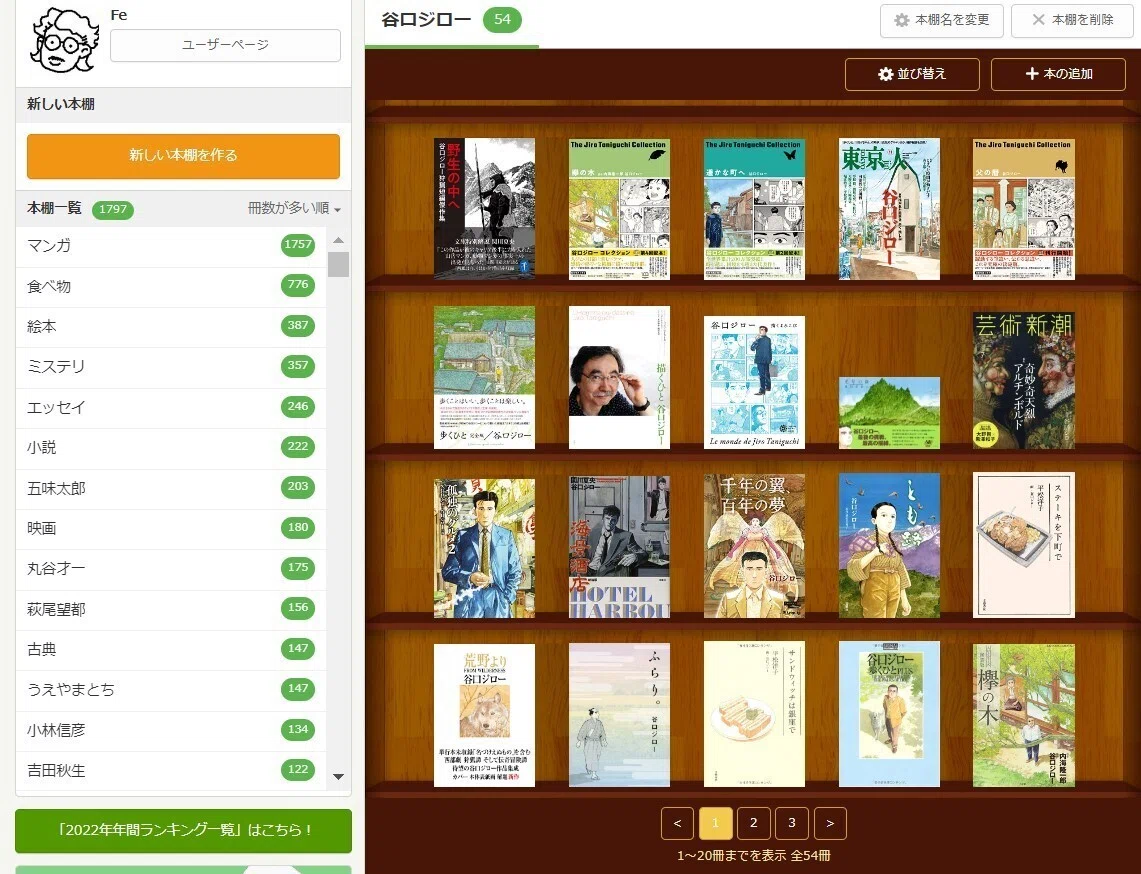The height and width of the screenshot is (874, 1141).
Task: Click page 1 in pagination
Action: coord(715,824)
